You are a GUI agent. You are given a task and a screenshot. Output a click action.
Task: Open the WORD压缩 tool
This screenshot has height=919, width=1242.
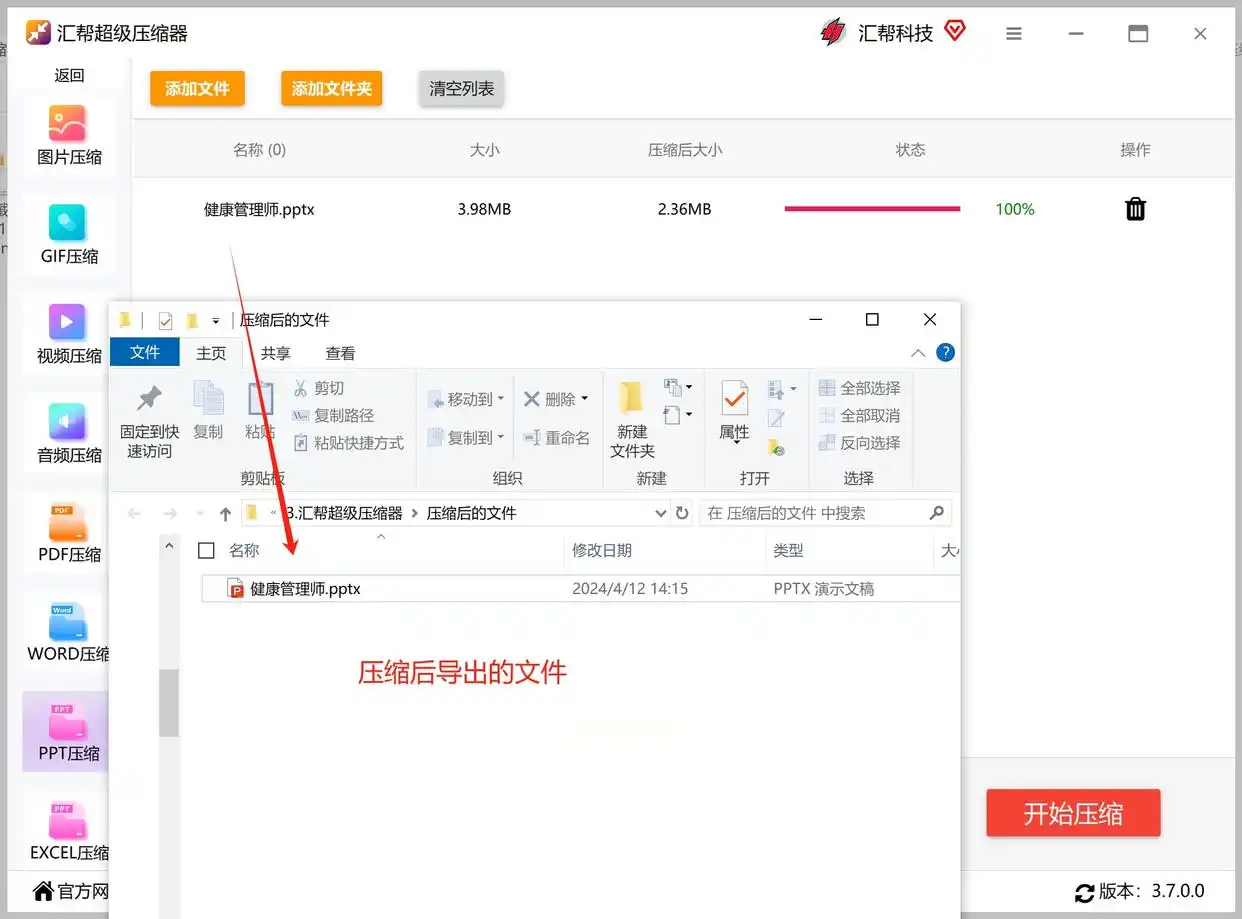tap(67, 631)
